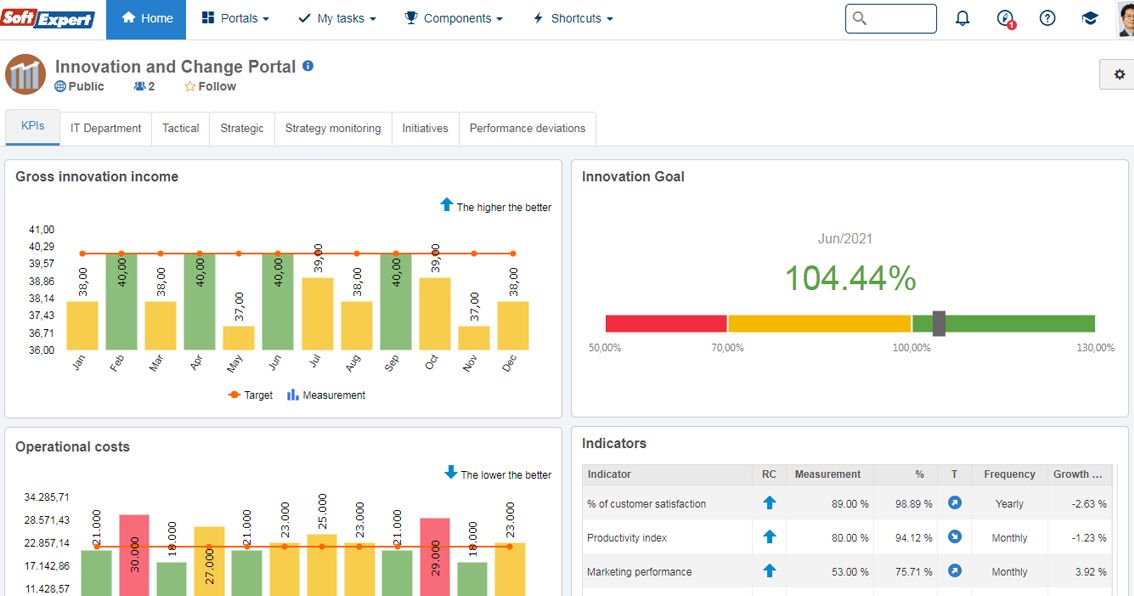This screenshot has height=596, width=1134.
Task: Click the gray marker on Innovation Goal gauge
Action: (x=939, y=323)
